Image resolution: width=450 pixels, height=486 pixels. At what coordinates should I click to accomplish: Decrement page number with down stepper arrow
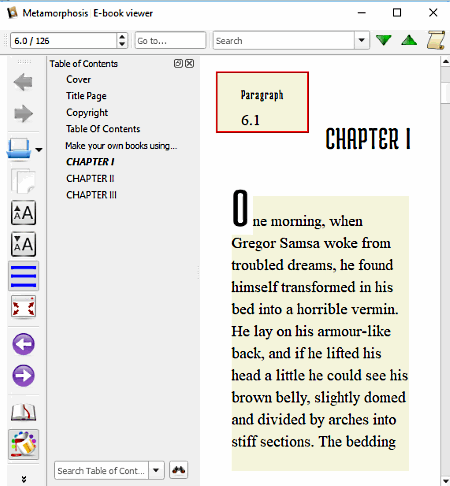pos(122,44)
